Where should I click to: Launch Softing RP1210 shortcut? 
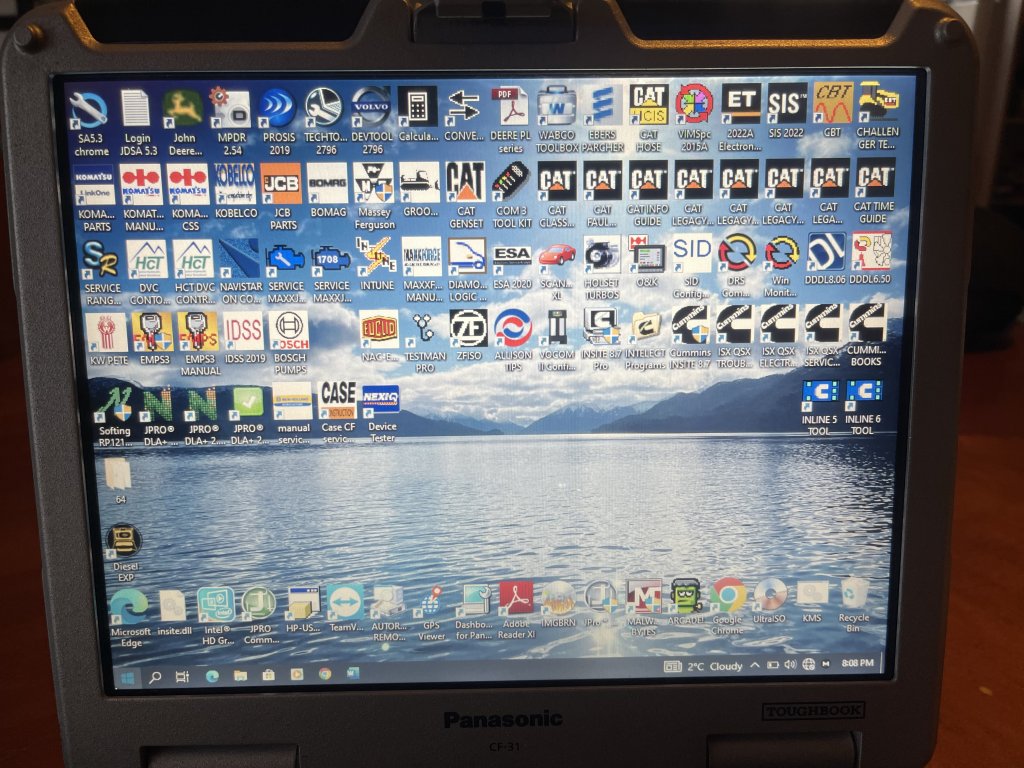(x=114, y=406)
